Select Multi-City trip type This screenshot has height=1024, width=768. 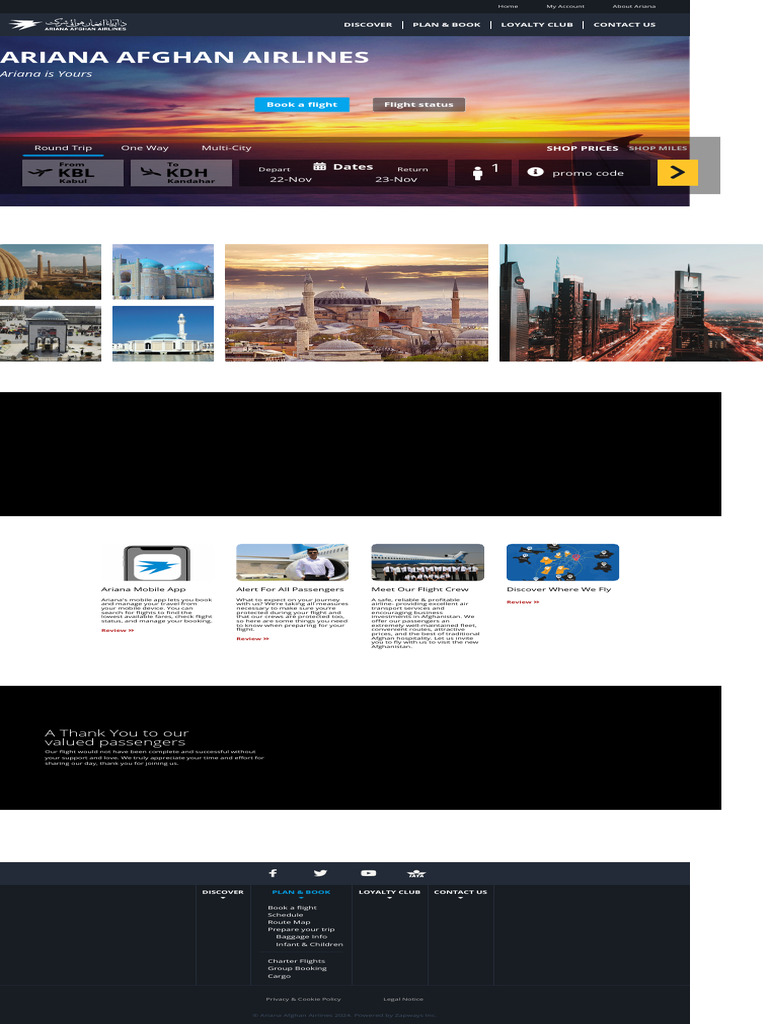226,148
